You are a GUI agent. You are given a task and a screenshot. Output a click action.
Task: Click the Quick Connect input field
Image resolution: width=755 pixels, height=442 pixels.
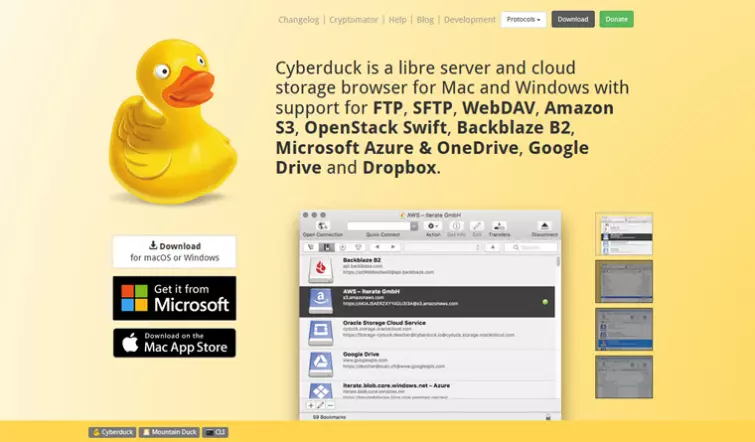(x=378, y=226)
